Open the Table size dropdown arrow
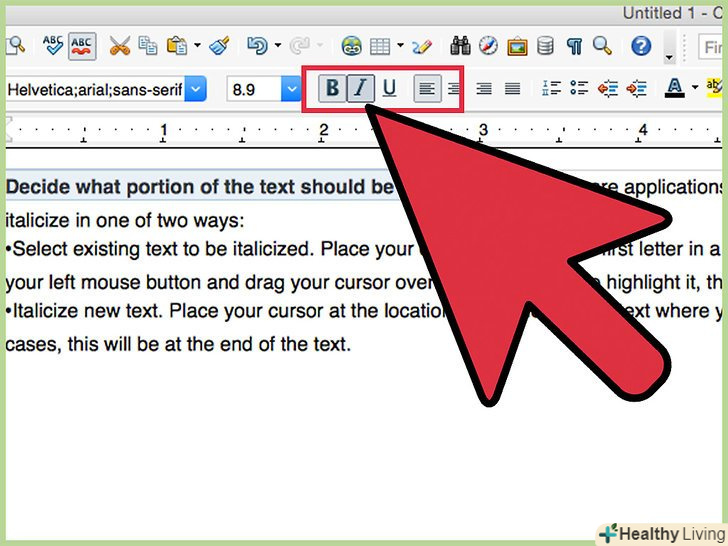This screenshot has width=728, height=546. point(400,46)
